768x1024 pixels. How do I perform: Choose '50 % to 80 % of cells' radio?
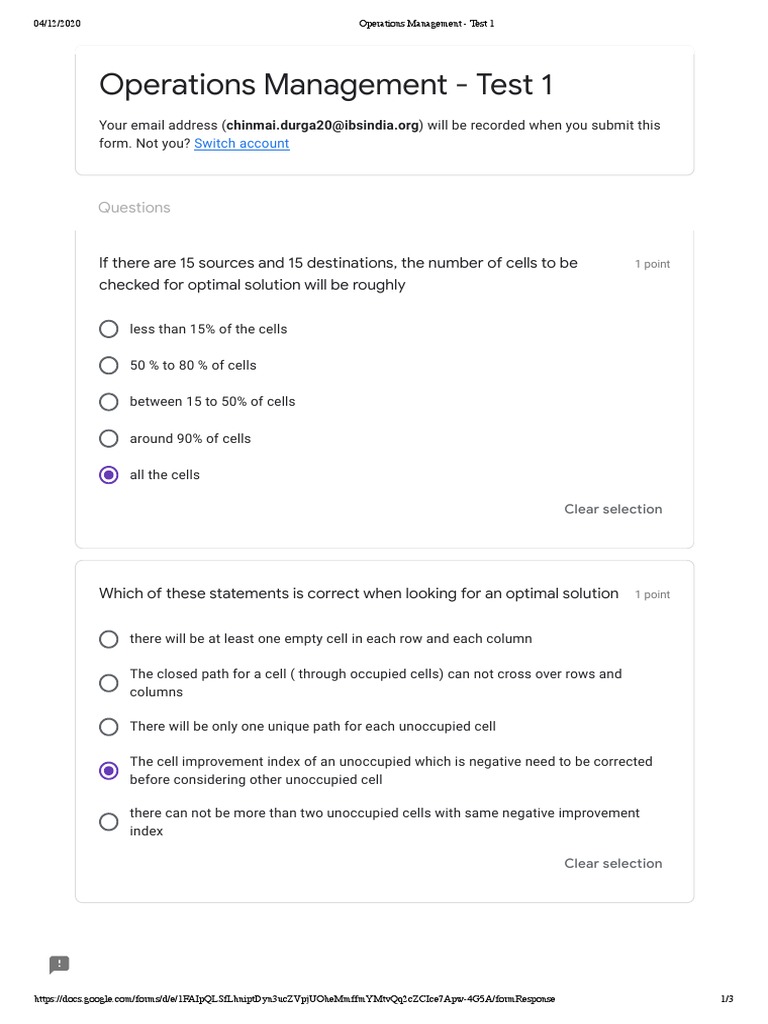[x=109, y=365]
